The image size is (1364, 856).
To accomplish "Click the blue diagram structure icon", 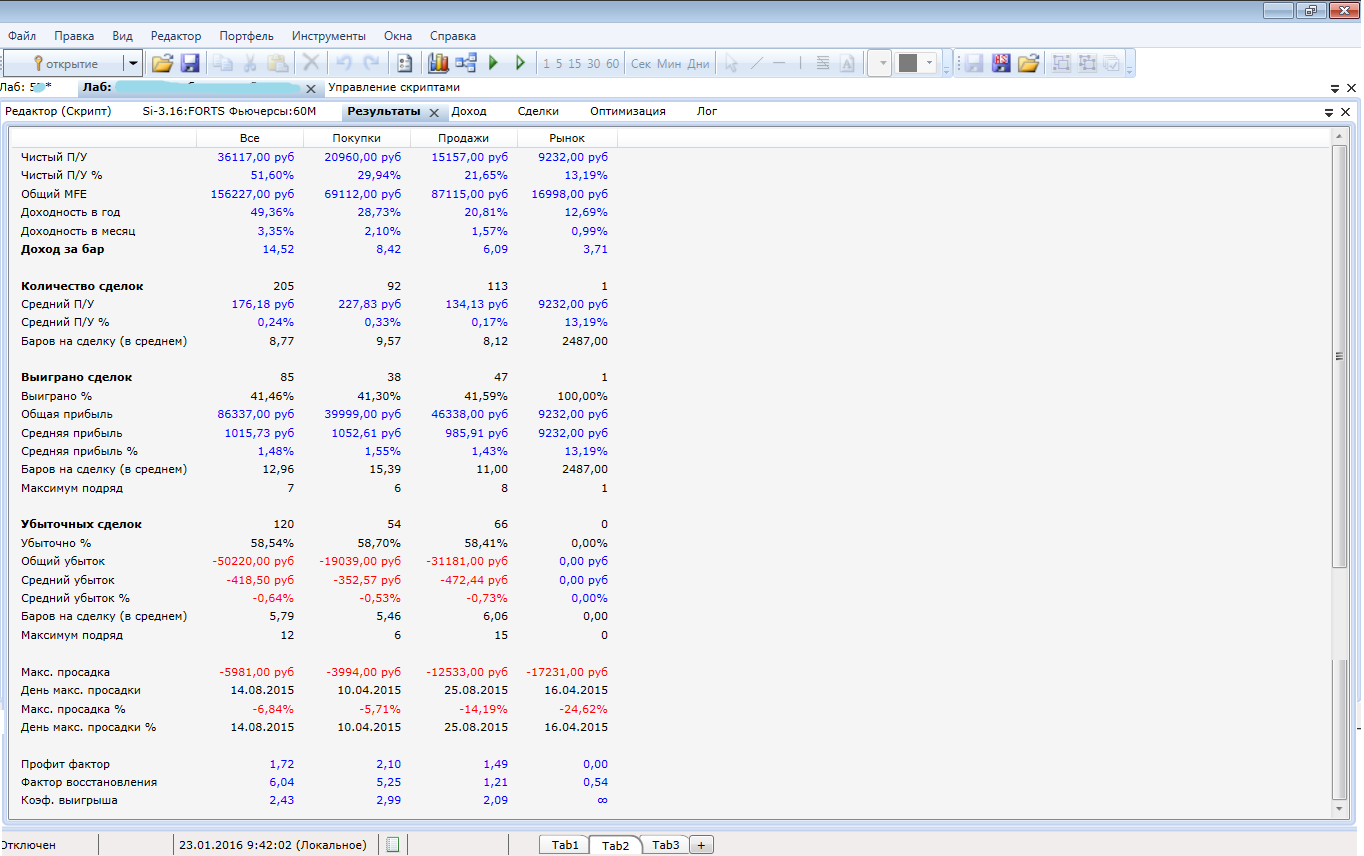I will 465,63.
